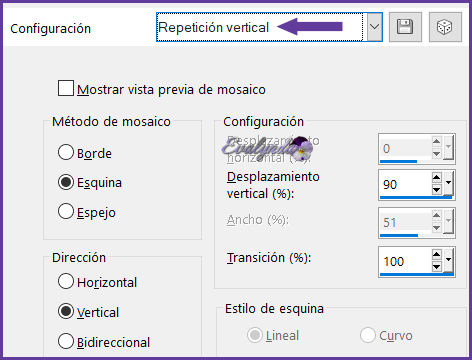Increase Desplazamiento vertical value with up arrow
The height and width of the screenshot is (360, 472).
tap(437, 177)
